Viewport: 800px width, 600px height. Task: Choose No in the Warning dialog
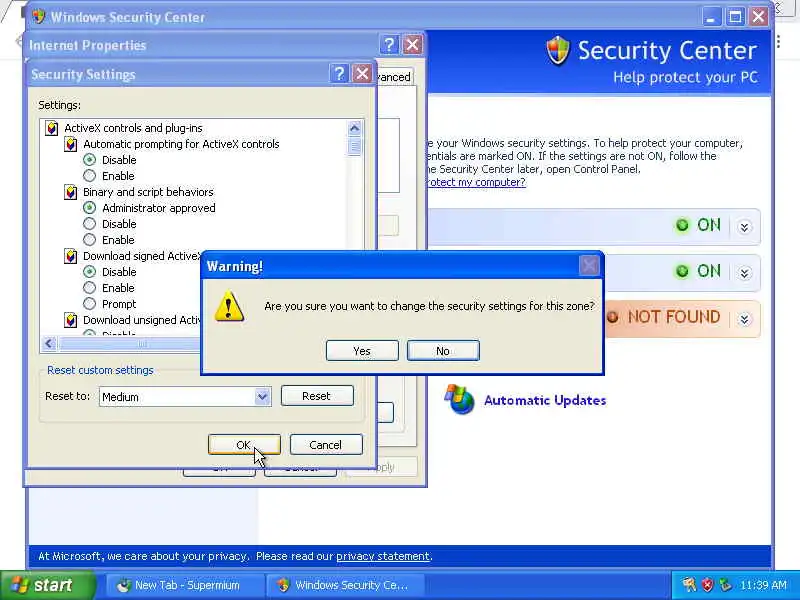click(x=443, y=351)
